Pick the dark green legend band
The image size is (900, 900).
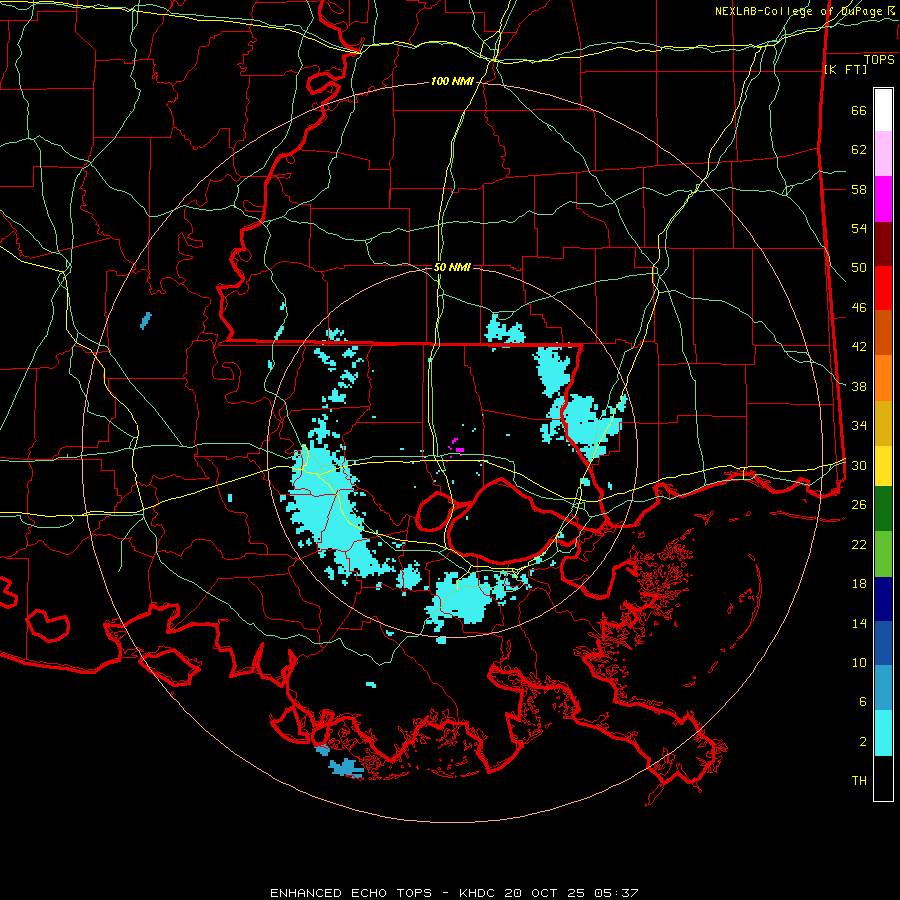tap(883, 508)
